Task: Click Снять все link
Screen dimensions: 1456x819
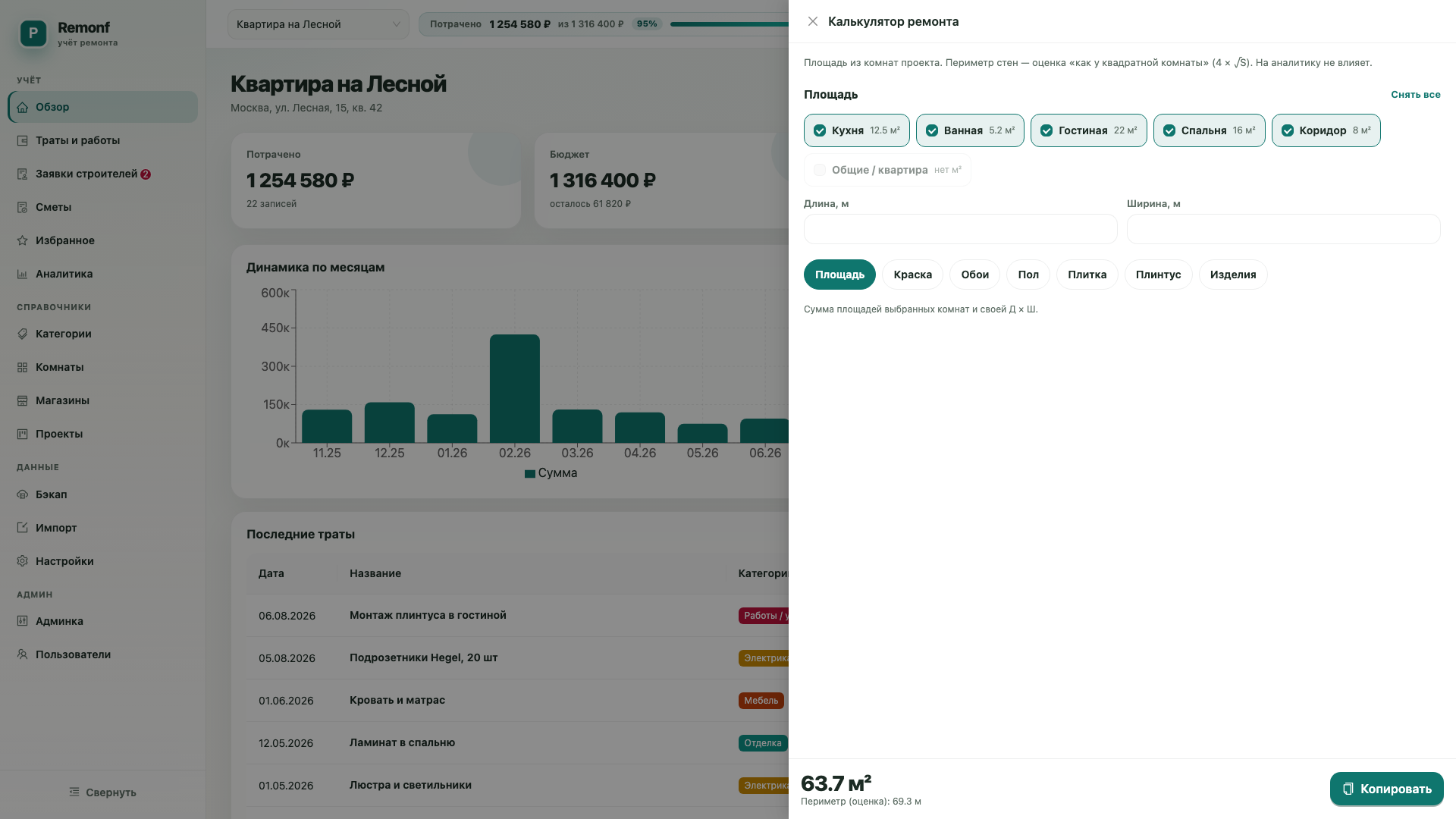Action: pos(1415,95)
